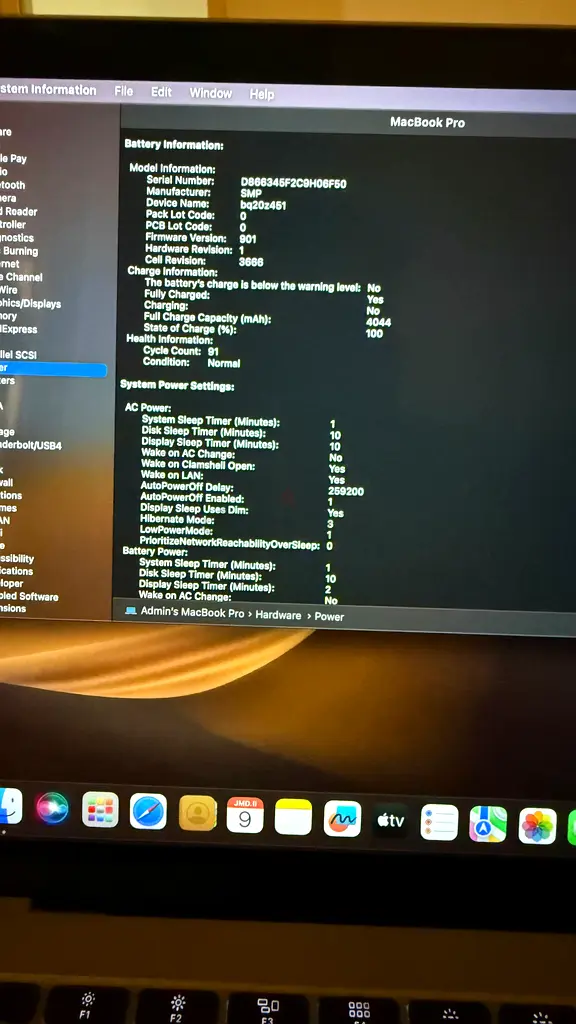Launch Maps from the Dock
The image size is (576, 1024).
pyautogui.click(x=488, y=824)
